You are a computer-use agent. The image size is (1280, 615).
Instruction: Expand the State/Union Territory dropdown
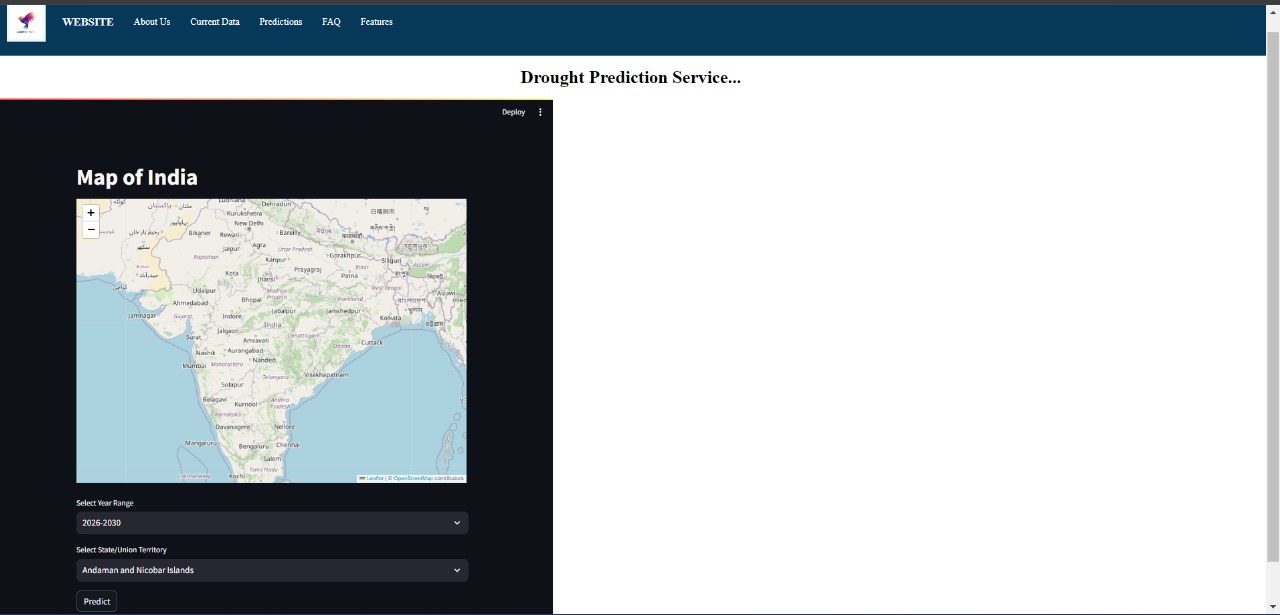(272, 570)
